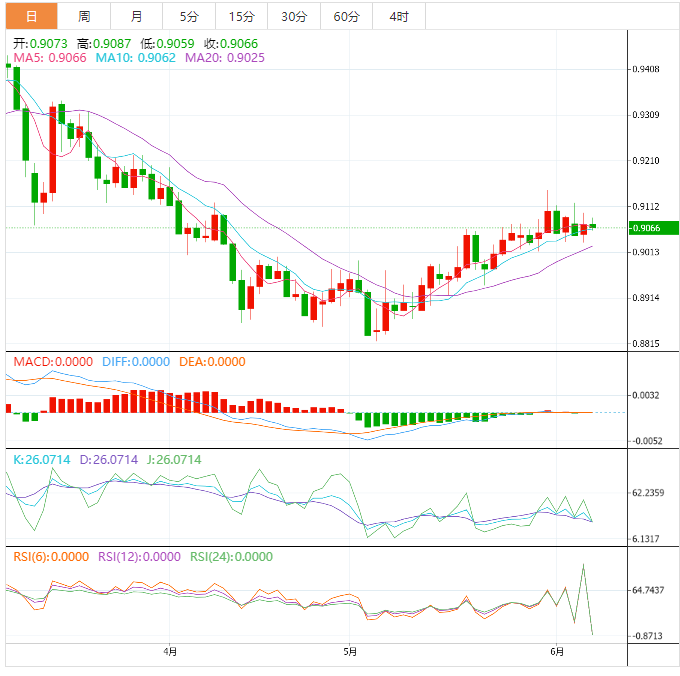This screenshot has width=680, height=676.
Task: Click the 5月 date axis marker
Action: [349, 652]
